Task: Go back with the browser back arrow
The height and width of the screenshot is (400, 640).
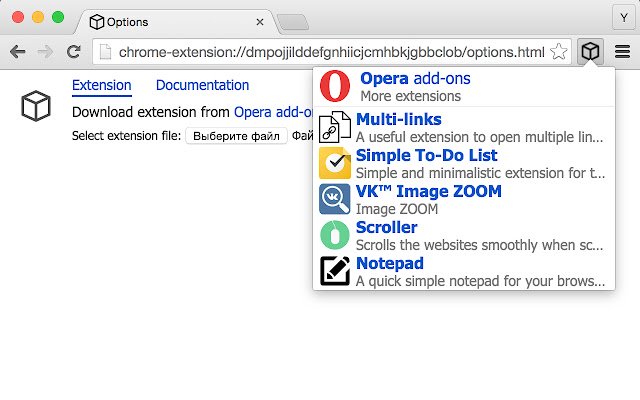Action: point(18,52)
